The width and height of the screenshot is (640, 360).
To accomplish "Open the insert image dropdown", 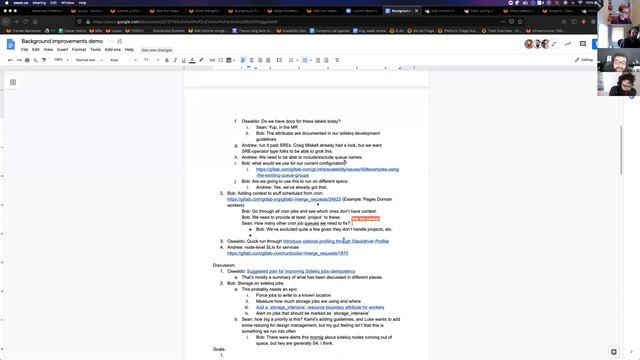I will (x=231, y=60).
